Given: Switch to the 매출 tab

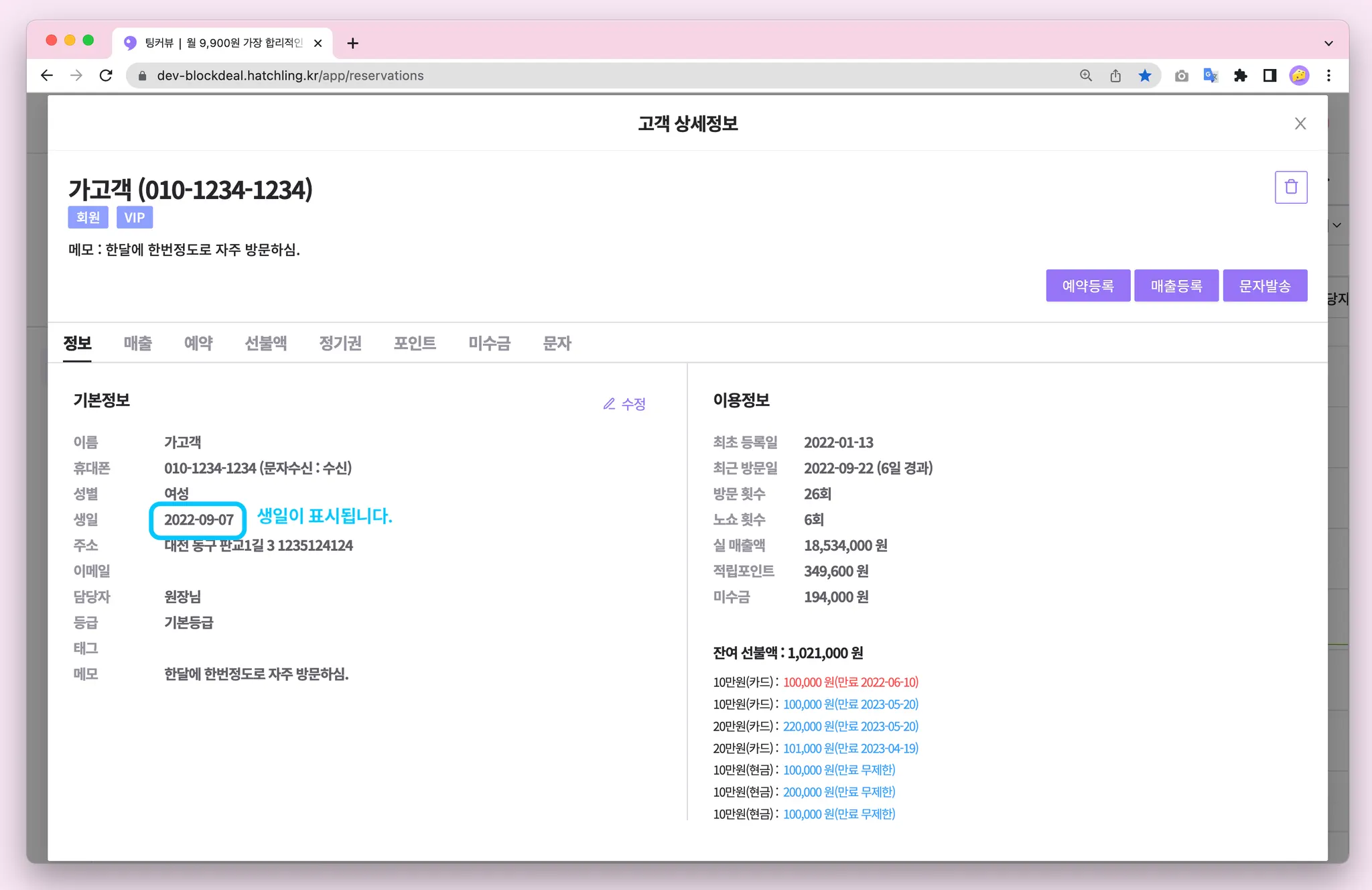Looking at the screenshot, I should coord(137,343).
